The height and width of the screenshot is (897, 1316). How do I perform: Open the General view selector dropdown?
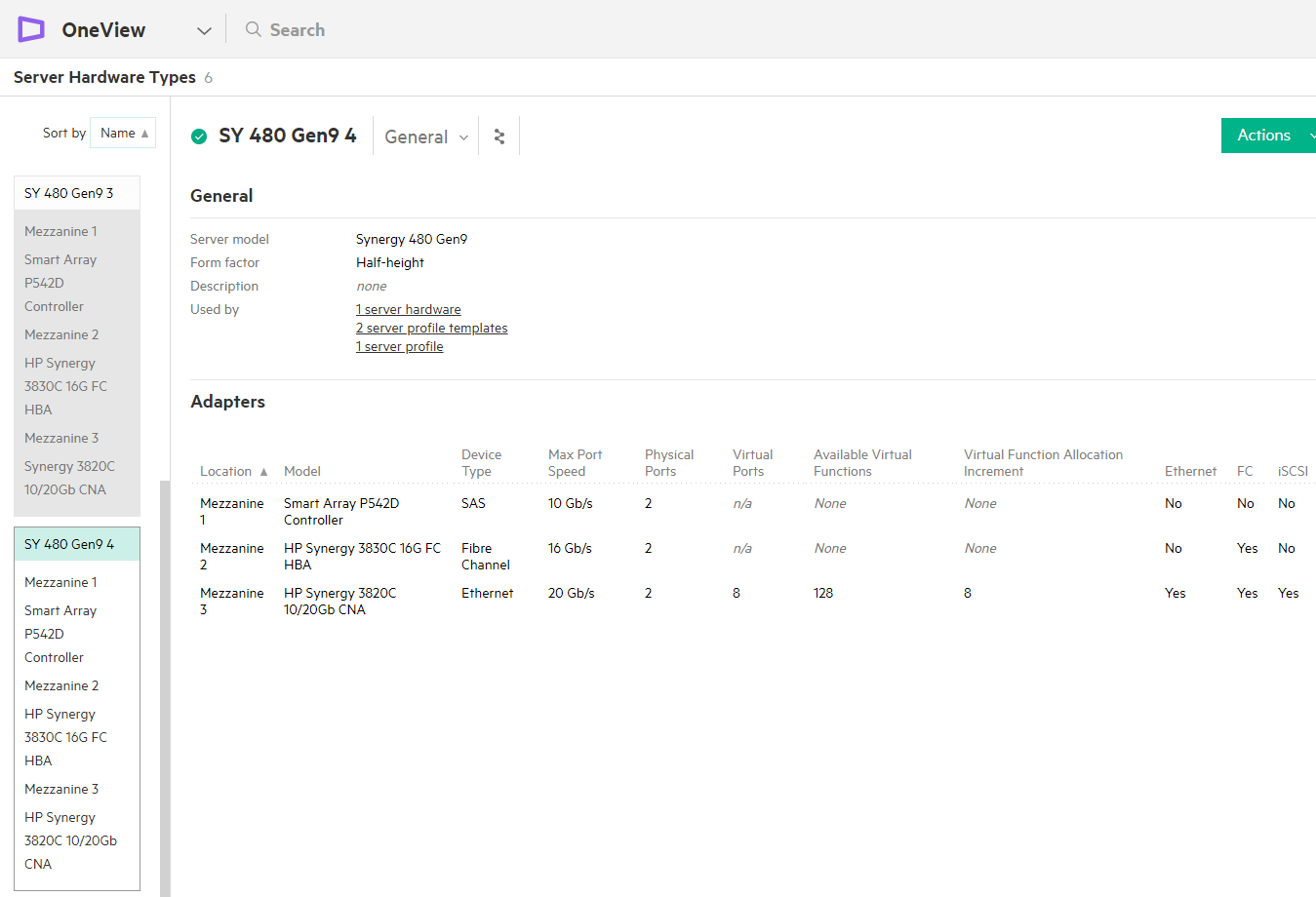(x=426, y=137)
